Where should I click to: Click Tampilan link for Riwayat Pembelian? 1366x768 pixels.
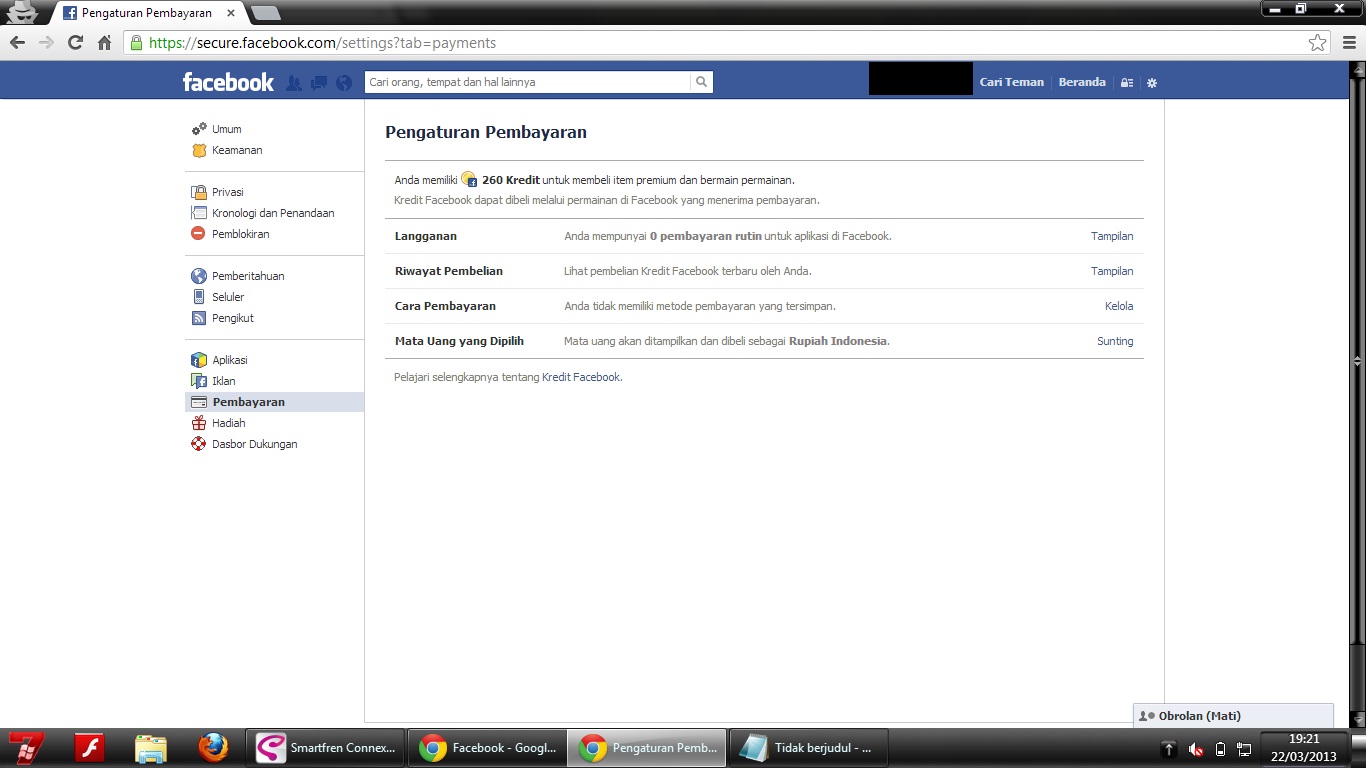click(1112, 271)
